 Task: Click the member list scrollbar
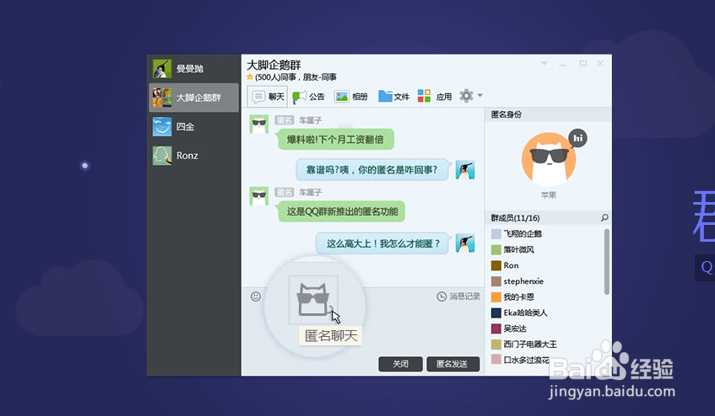pyautogui.click(x=606, y=262)
